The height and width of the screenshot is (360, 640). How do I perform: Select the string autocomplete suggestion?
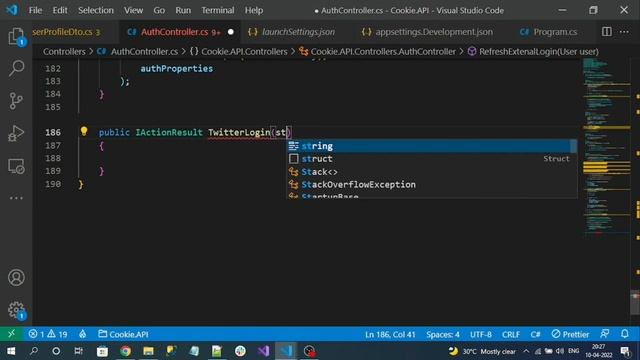tap(429, 146)
